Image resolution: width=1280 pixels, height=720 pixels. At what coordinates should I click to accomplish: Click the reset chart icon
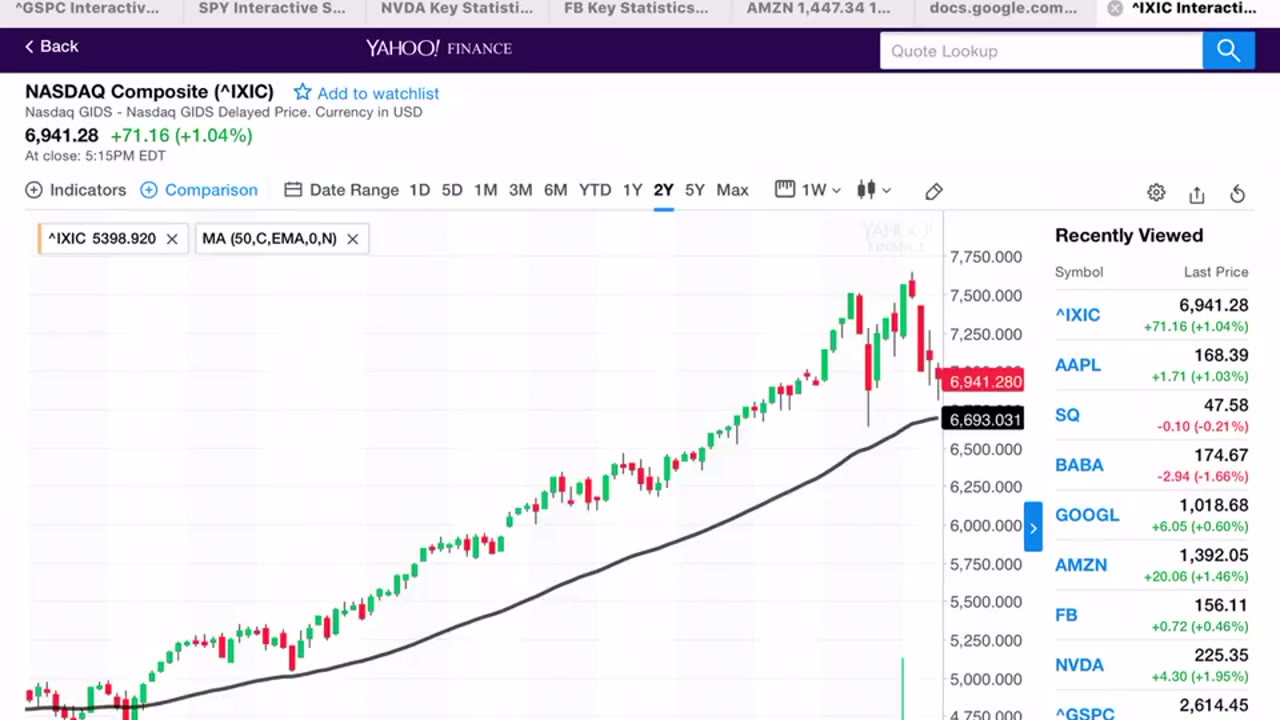click(x=1238, y=193)
